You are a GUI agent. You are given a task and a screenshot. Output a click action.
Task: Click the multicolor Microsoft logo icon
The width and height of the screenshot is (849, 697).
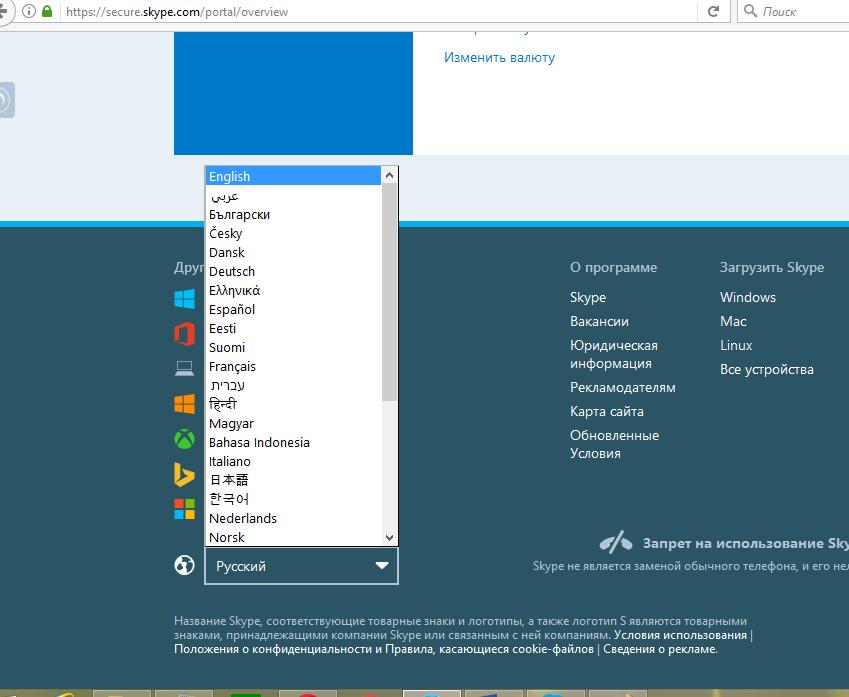pos(184,509)
